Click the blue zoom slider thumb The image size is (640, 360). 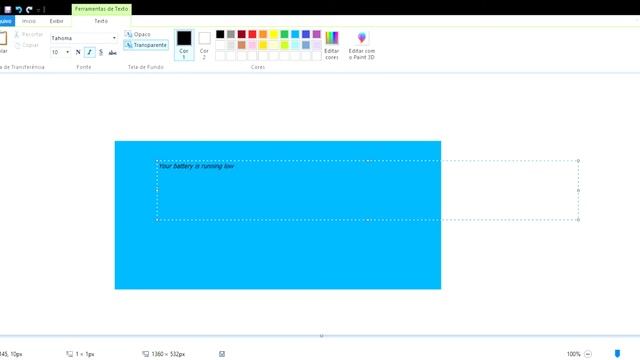tap(617, 353)
